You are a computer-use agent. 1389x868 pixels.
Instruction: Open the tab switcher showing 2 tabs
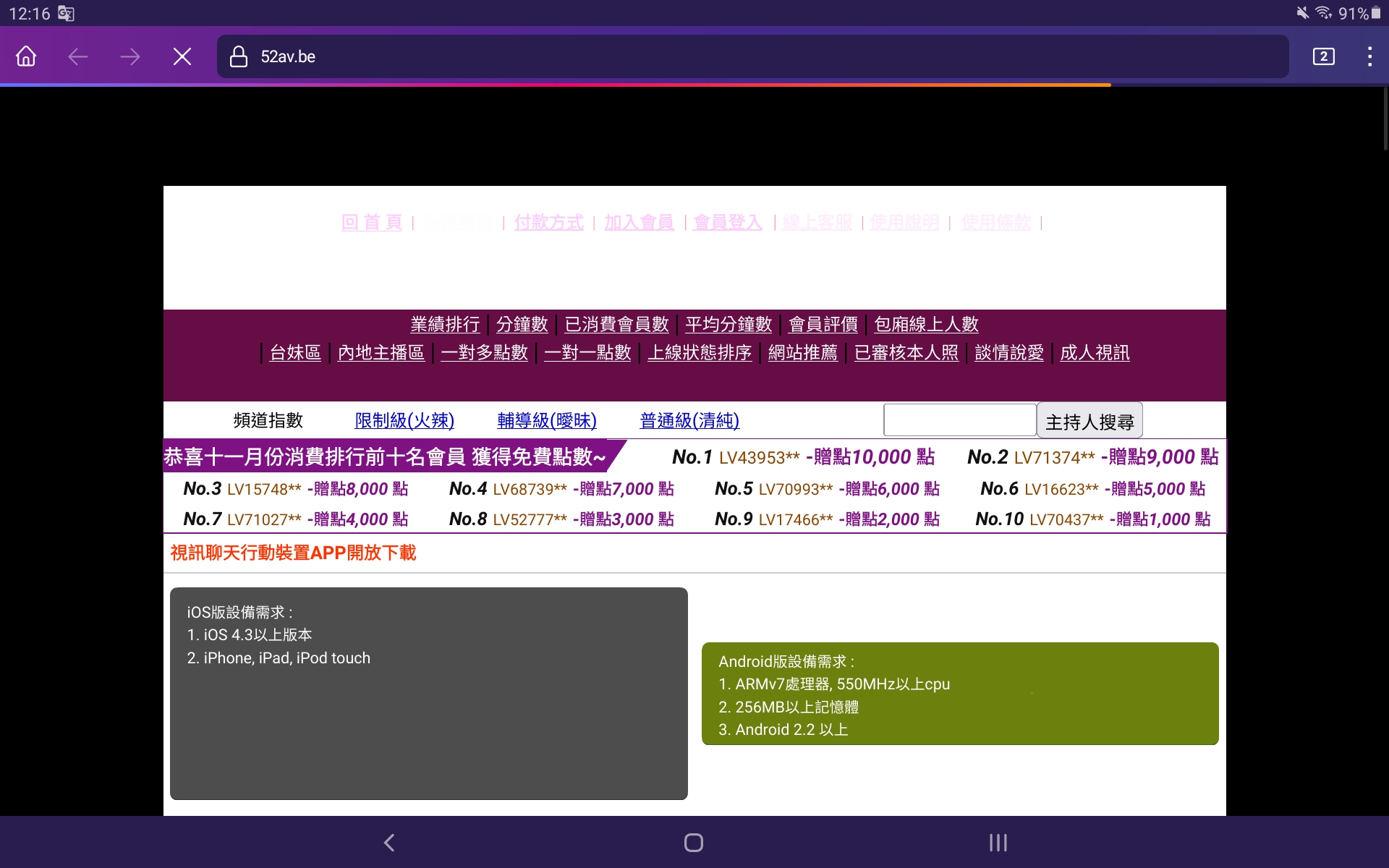(1323, 56)
